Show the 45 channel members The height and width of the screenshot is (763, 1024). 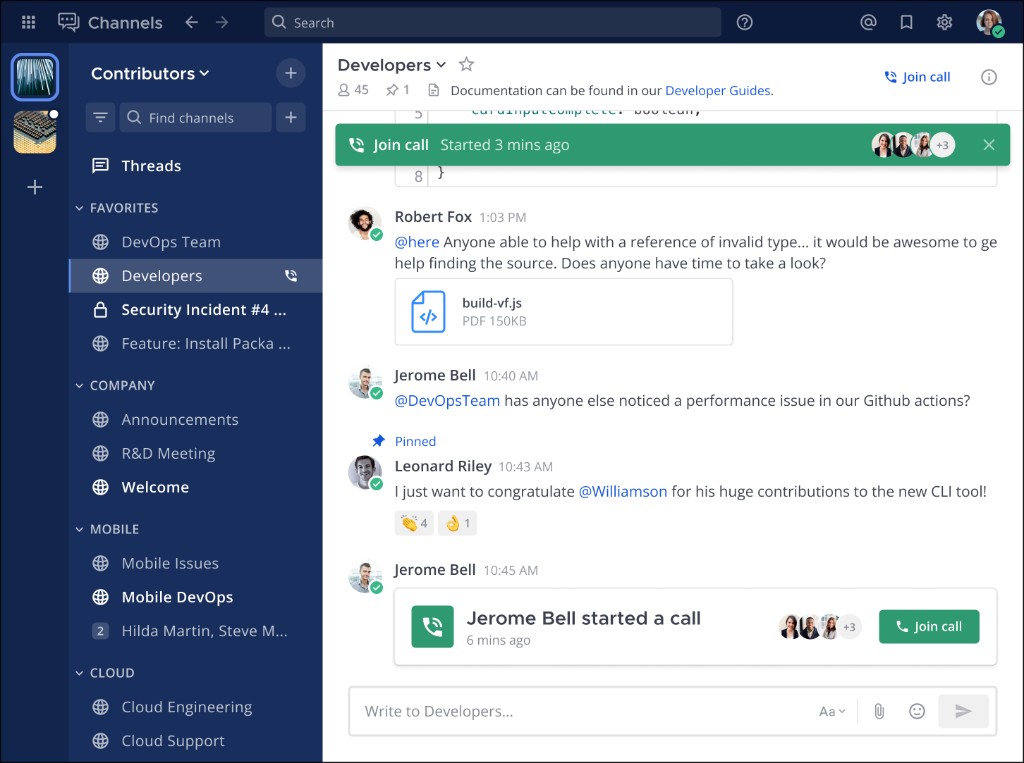click(x=353, y=90)
